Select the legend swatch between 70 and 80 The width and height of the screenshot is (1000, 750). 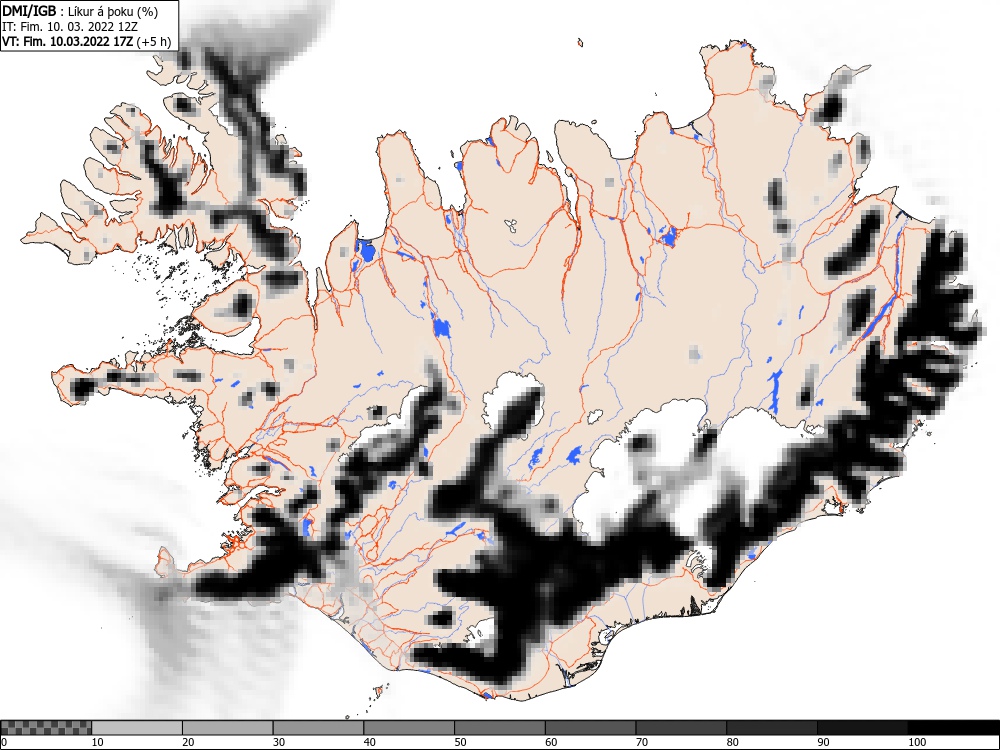click(x=680, y=728)
